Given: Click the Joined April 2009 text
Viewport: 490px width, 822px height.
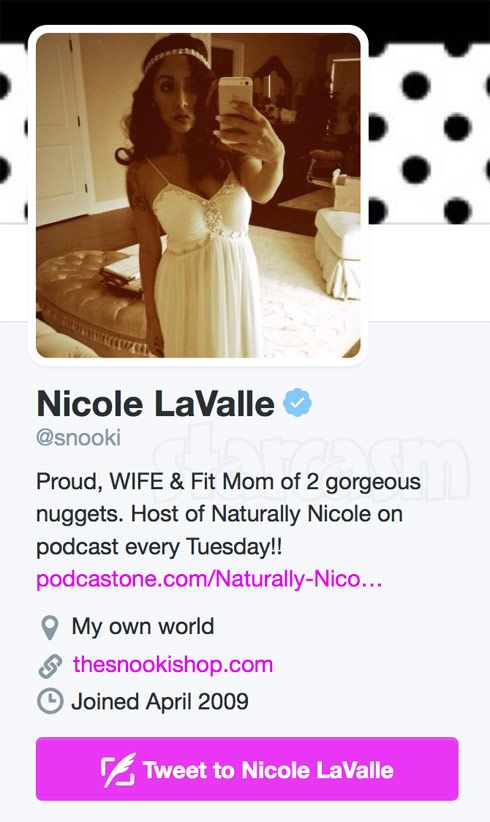Looking at the screenshot, I should click(160, 701).
